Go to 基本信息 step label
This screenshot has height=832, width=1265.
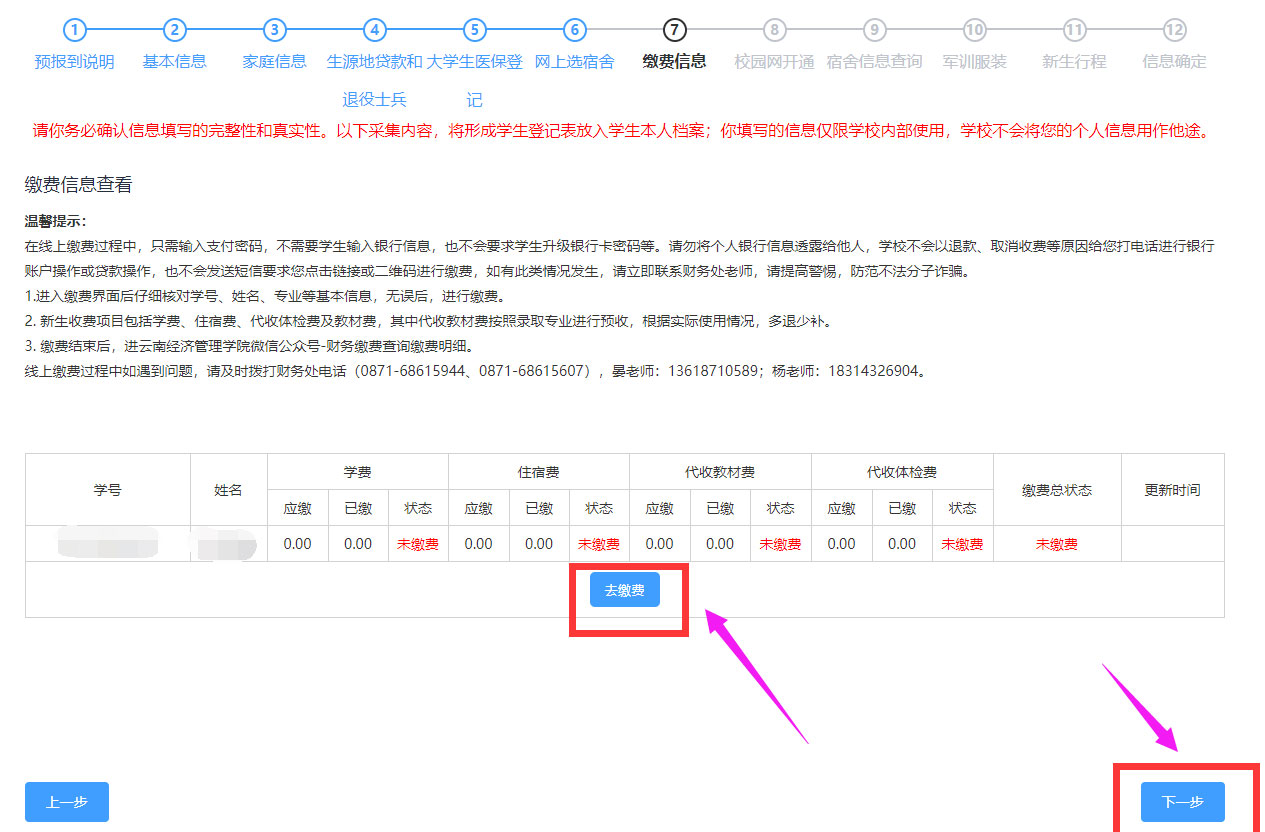[x=175, y=62]
